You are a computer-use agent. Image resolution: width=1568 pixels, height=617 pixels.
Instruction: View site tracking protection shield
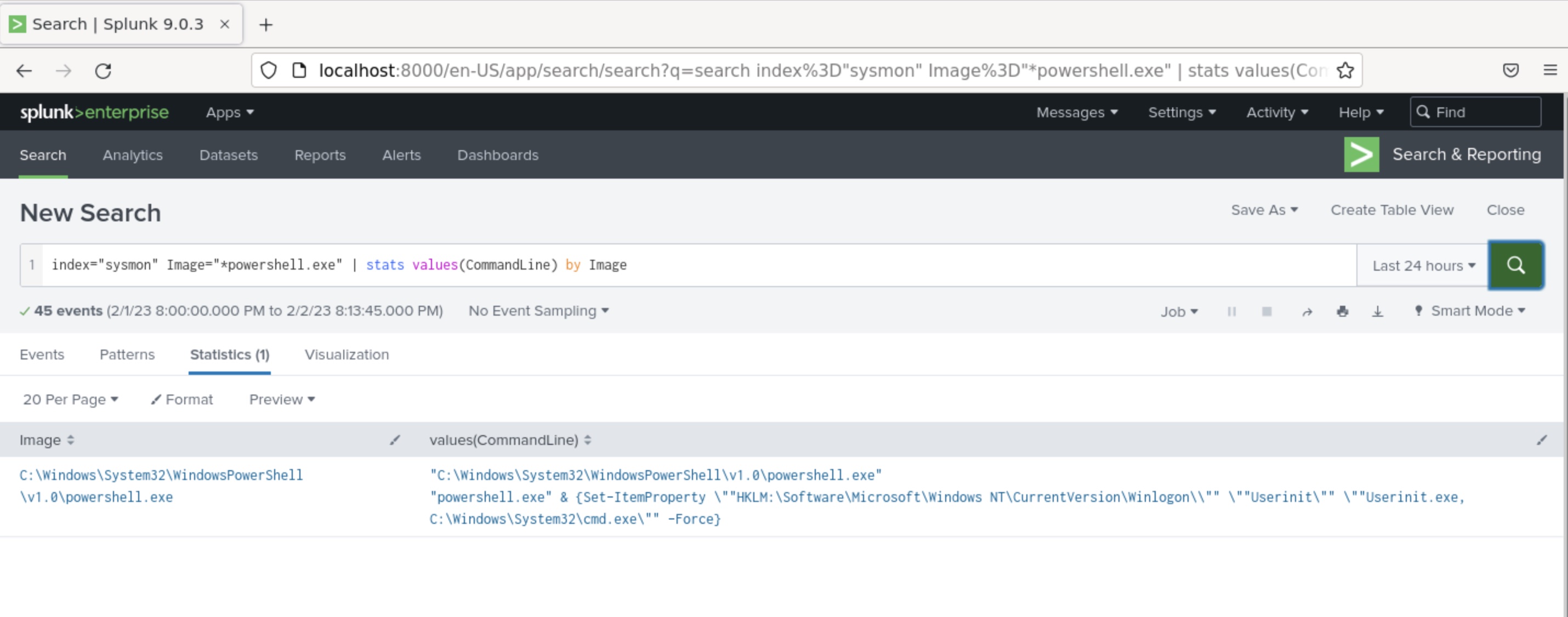269,71
